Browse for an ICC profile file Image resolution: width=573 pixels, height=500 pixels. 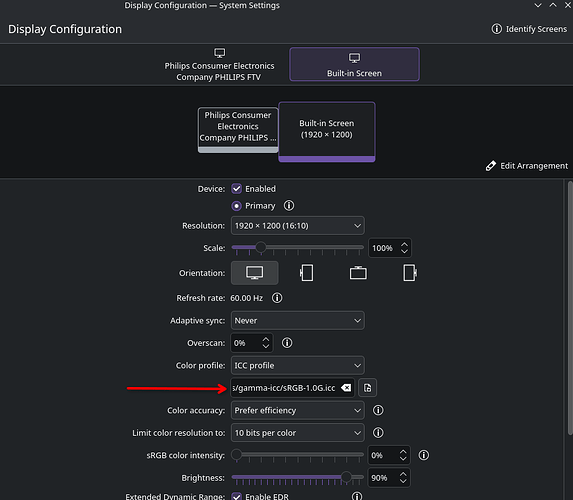tap(367, 388)
